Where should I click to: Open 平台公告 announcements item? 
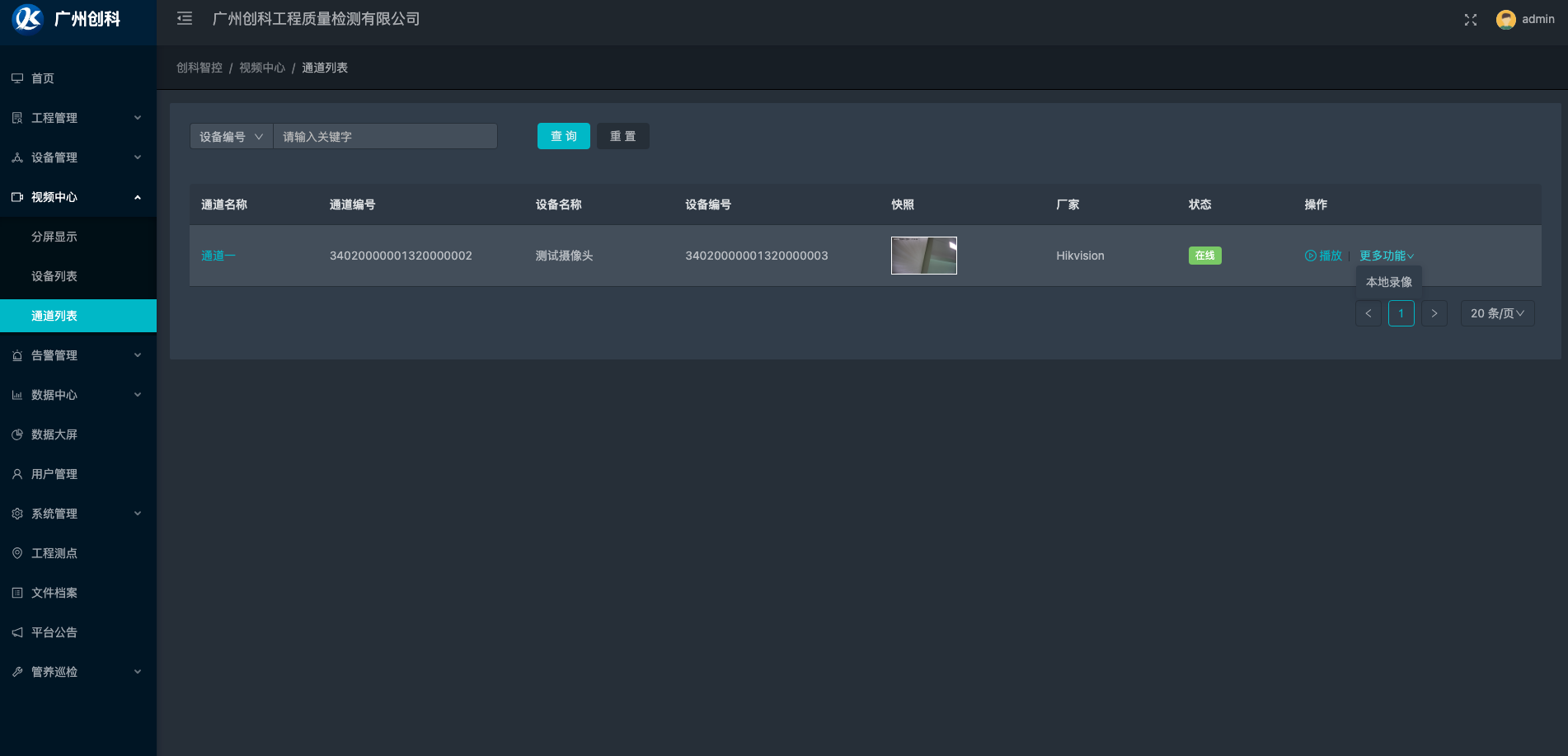click(x=54, y=632)
